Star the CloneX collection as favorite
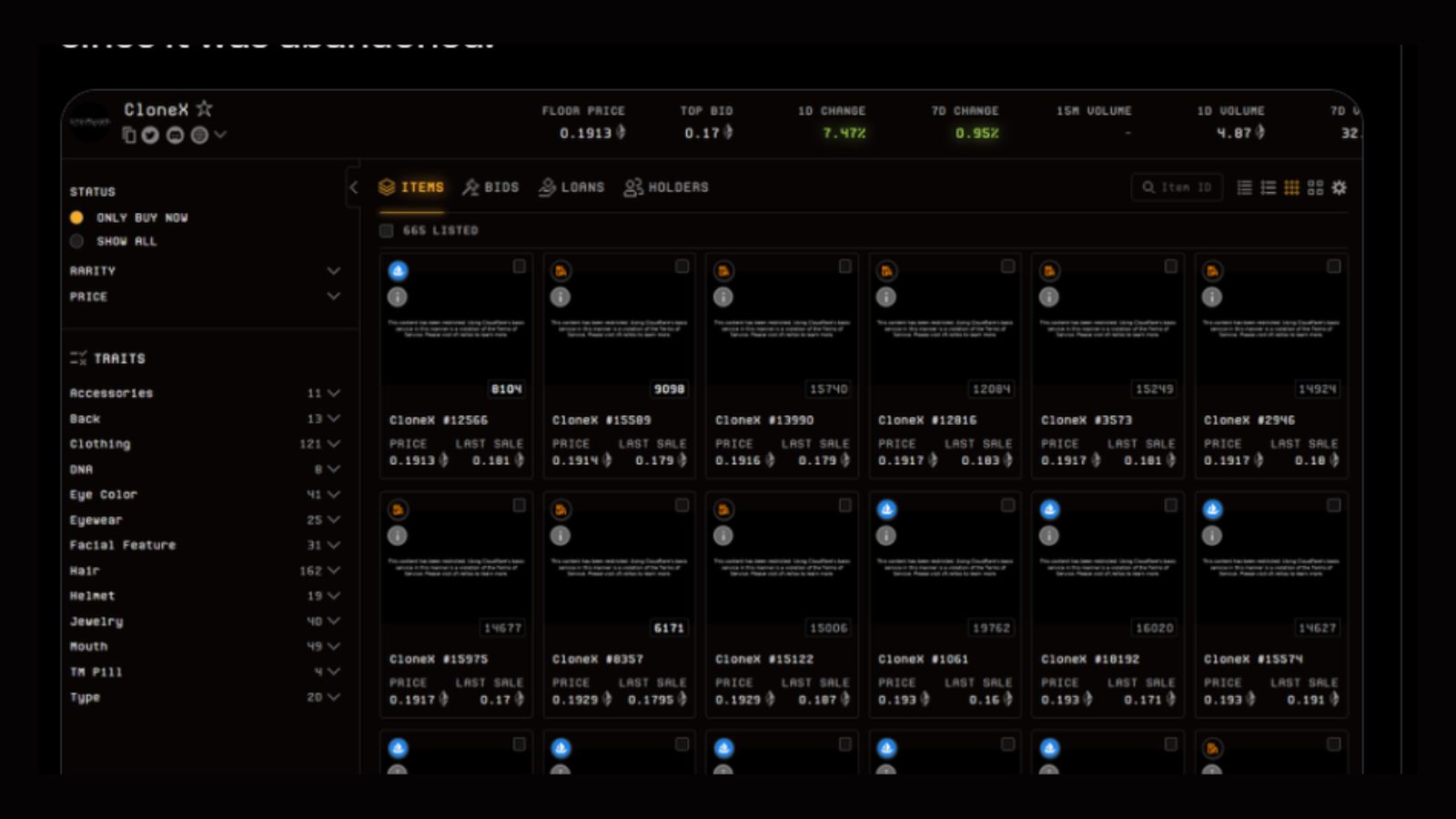Screen dimensions: 1456x819 [205, 108]
